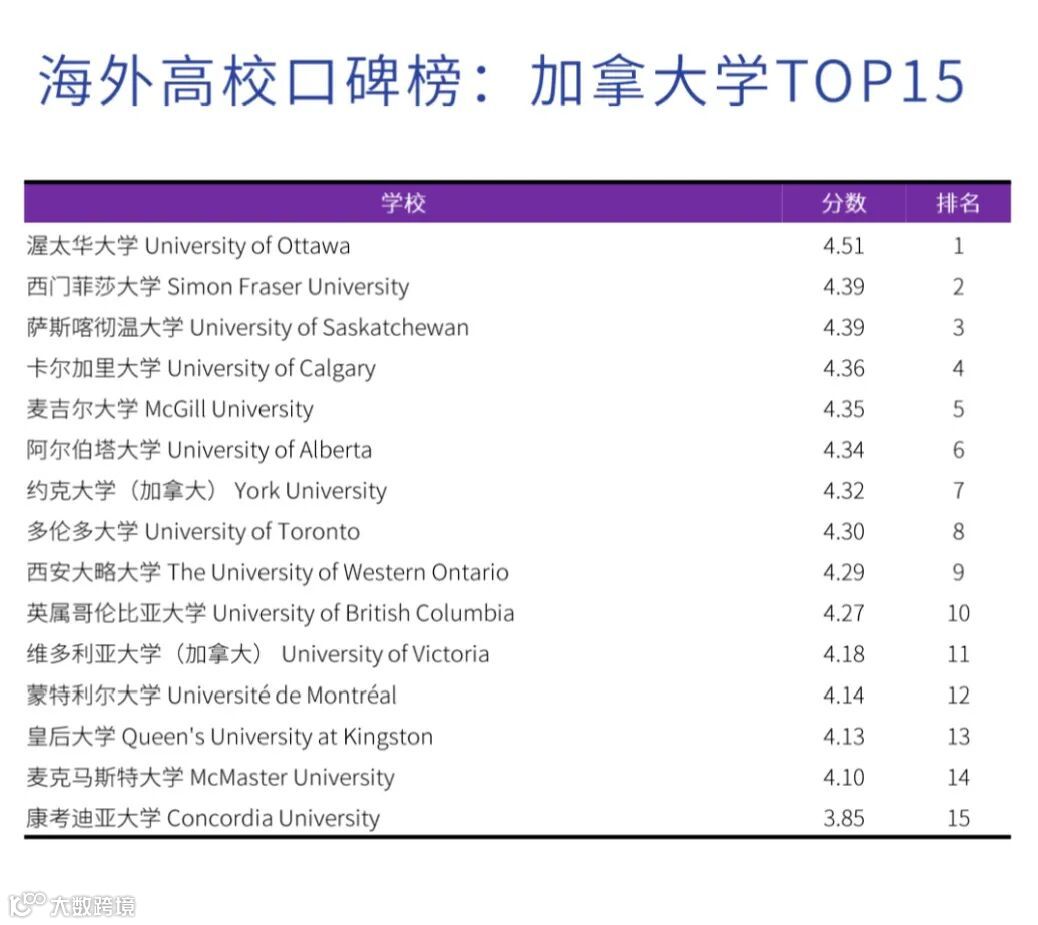Select the York University name
This screenshot has width=1038, height=925.
(x=207, y=491)
